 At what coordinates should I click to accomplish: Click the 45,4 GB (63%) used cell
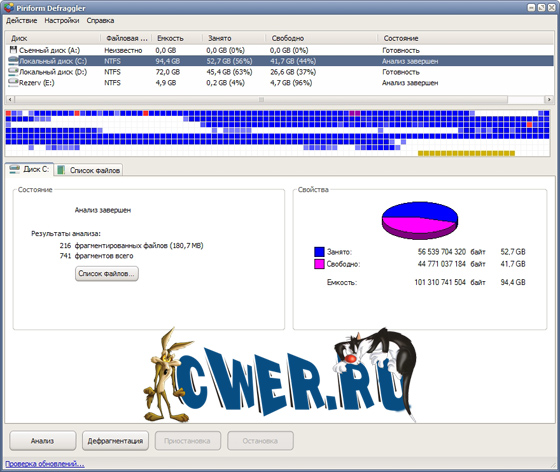[x=229, y=72]
